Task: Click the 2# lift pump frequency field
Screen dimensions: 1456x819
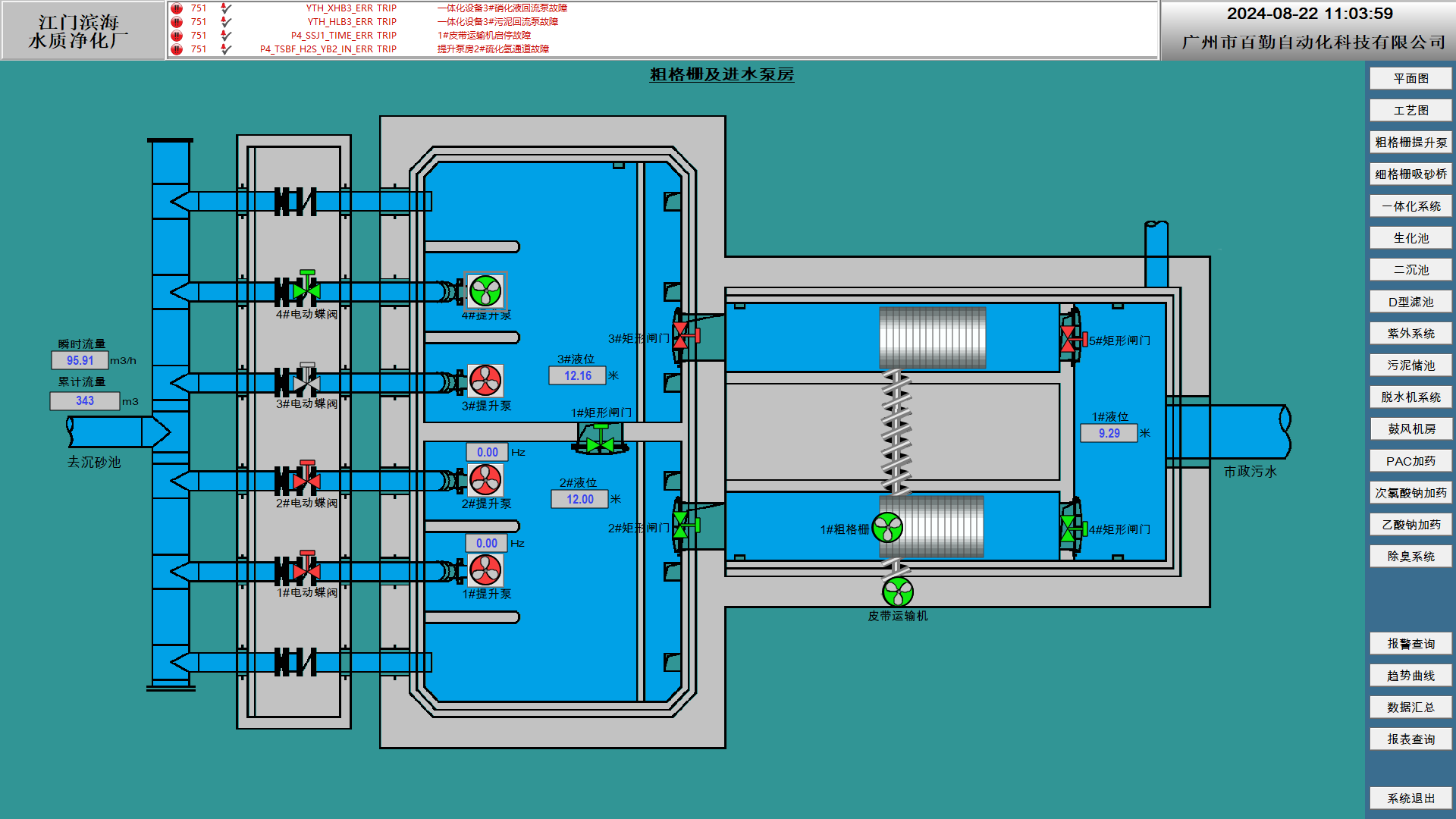Action: (487, 453)
